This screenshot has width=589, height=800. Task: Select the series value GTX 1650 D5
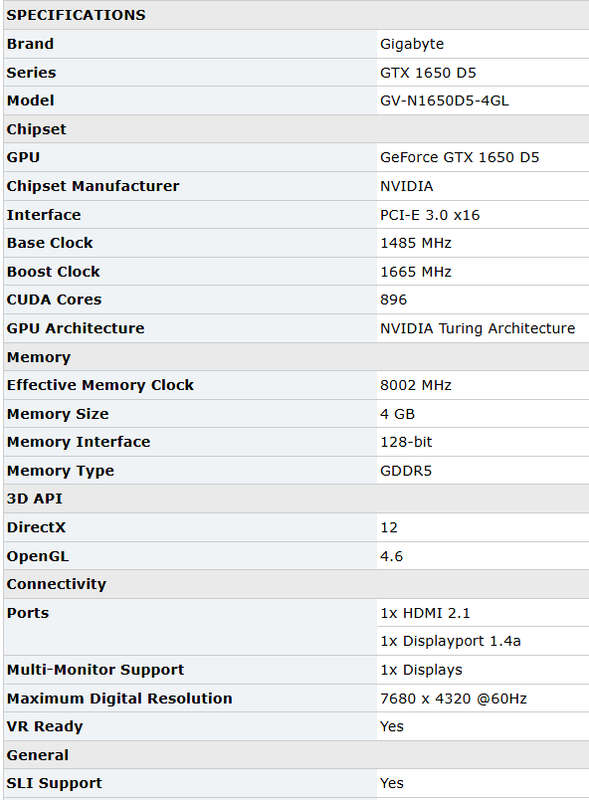428,73
